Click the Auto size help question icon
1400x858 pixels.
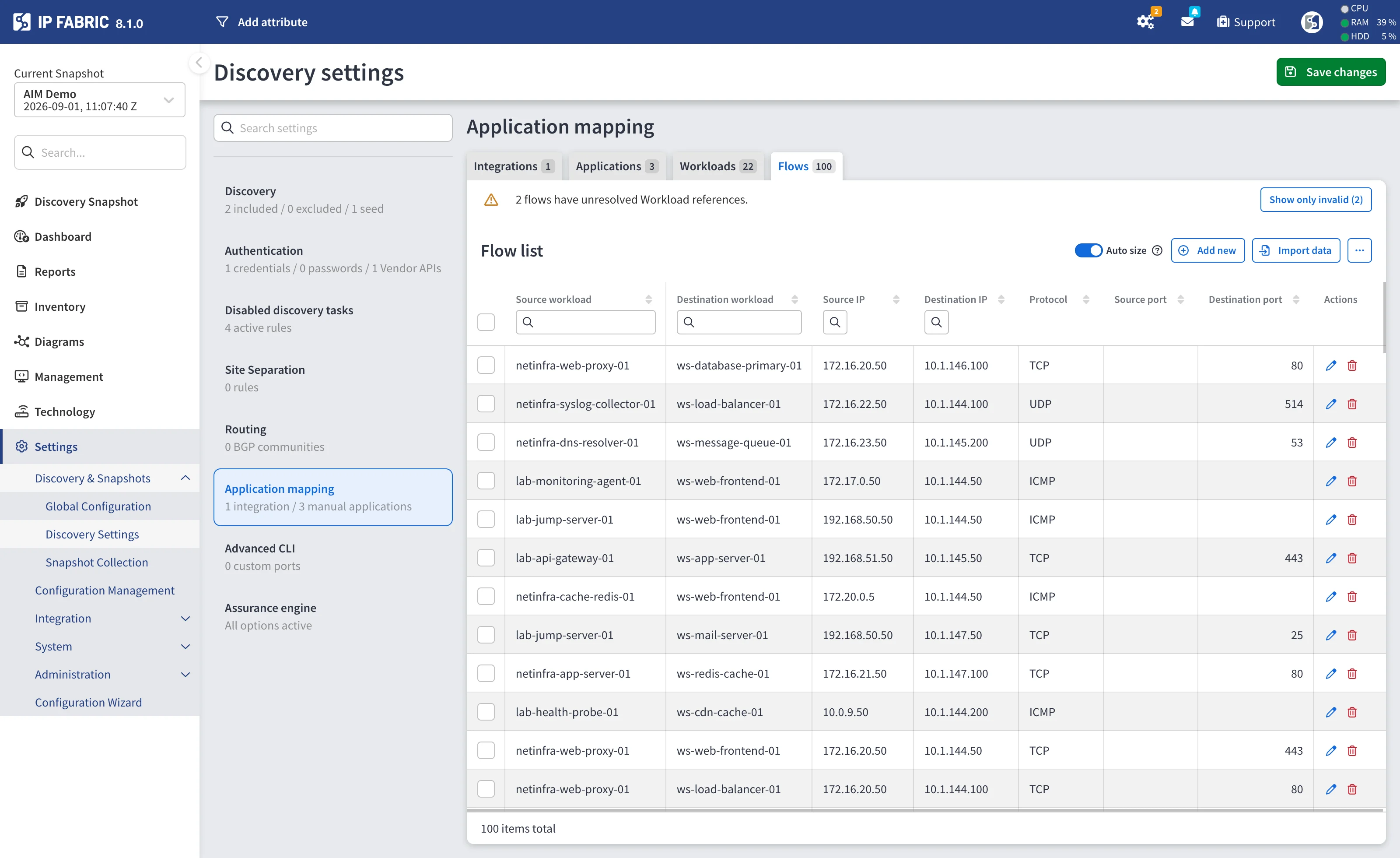[x=1157, y=250]
